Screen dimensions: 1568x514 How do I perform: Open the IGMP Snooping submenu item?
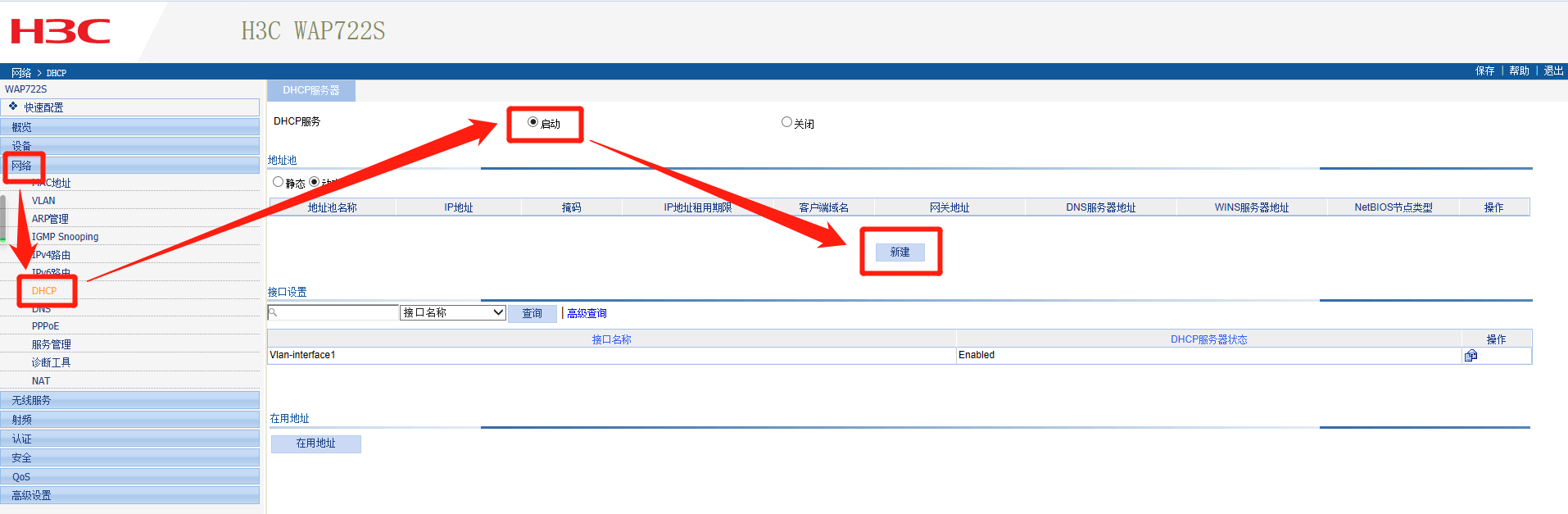tap(65, 237)
